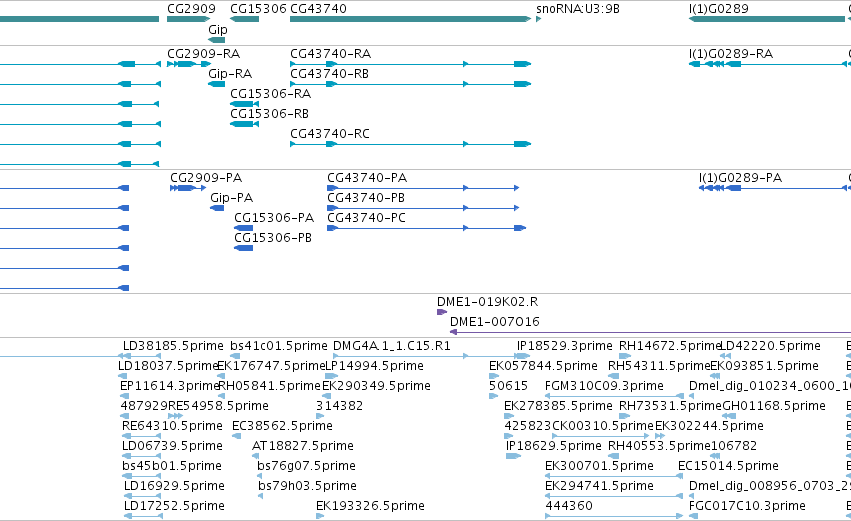Click EST IP18529.3prime
Viewport: 851px width, 521px height.
pyautogui.click(x=564, y=346)
